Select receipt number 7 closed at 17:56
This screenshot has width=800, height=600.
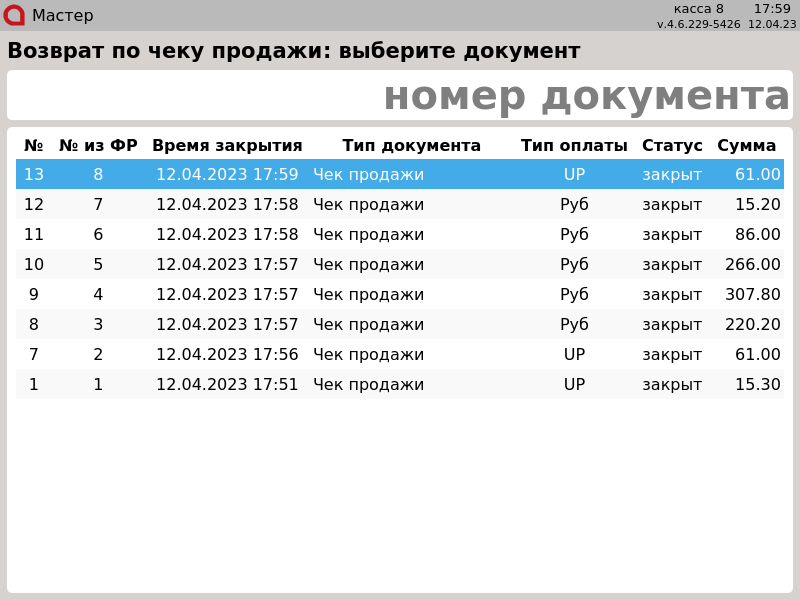point(400,355)
